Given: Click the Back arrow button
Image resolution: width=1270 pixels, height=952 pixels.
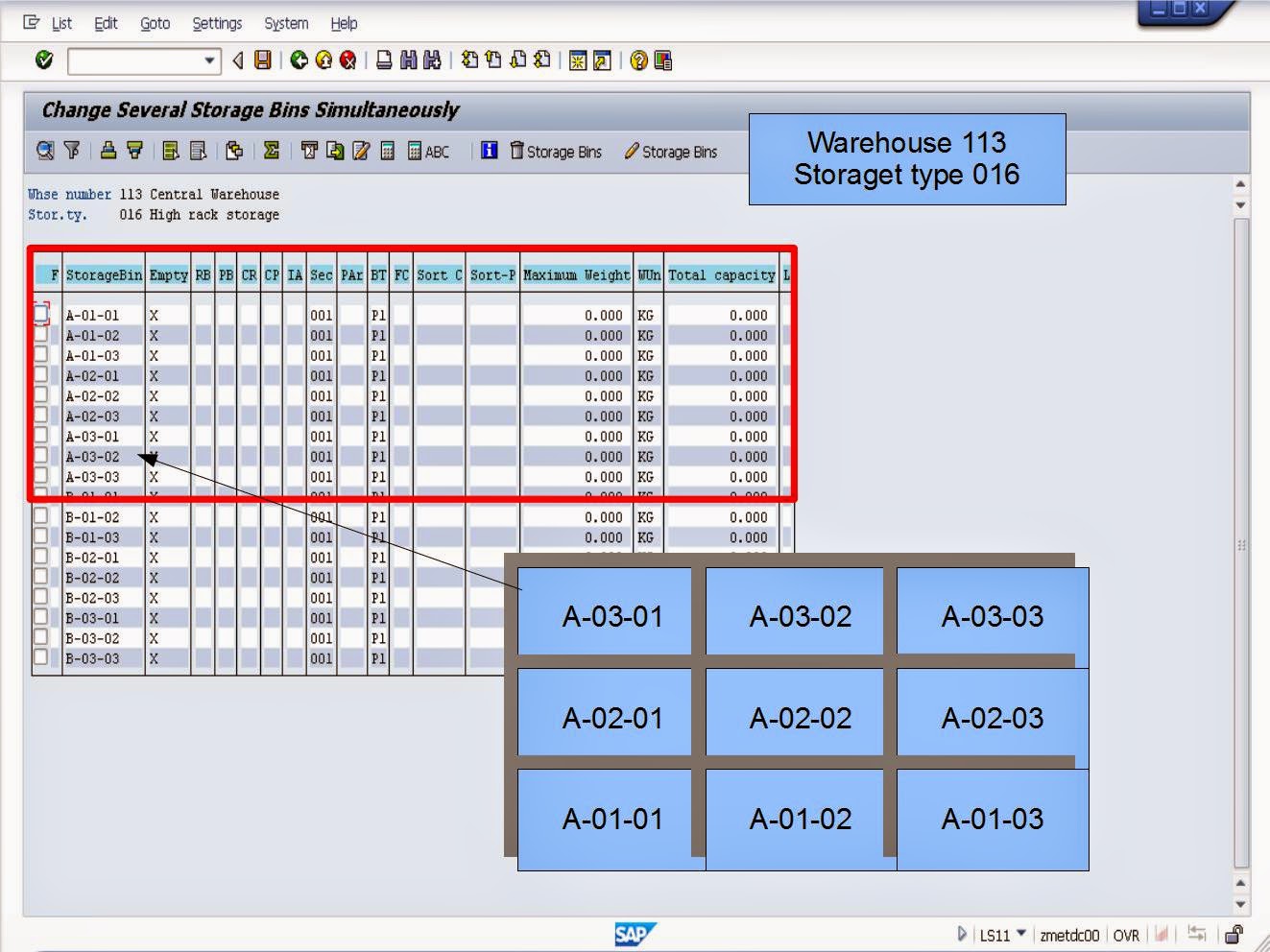Looking at the screenshot, I should click(237, 60).
